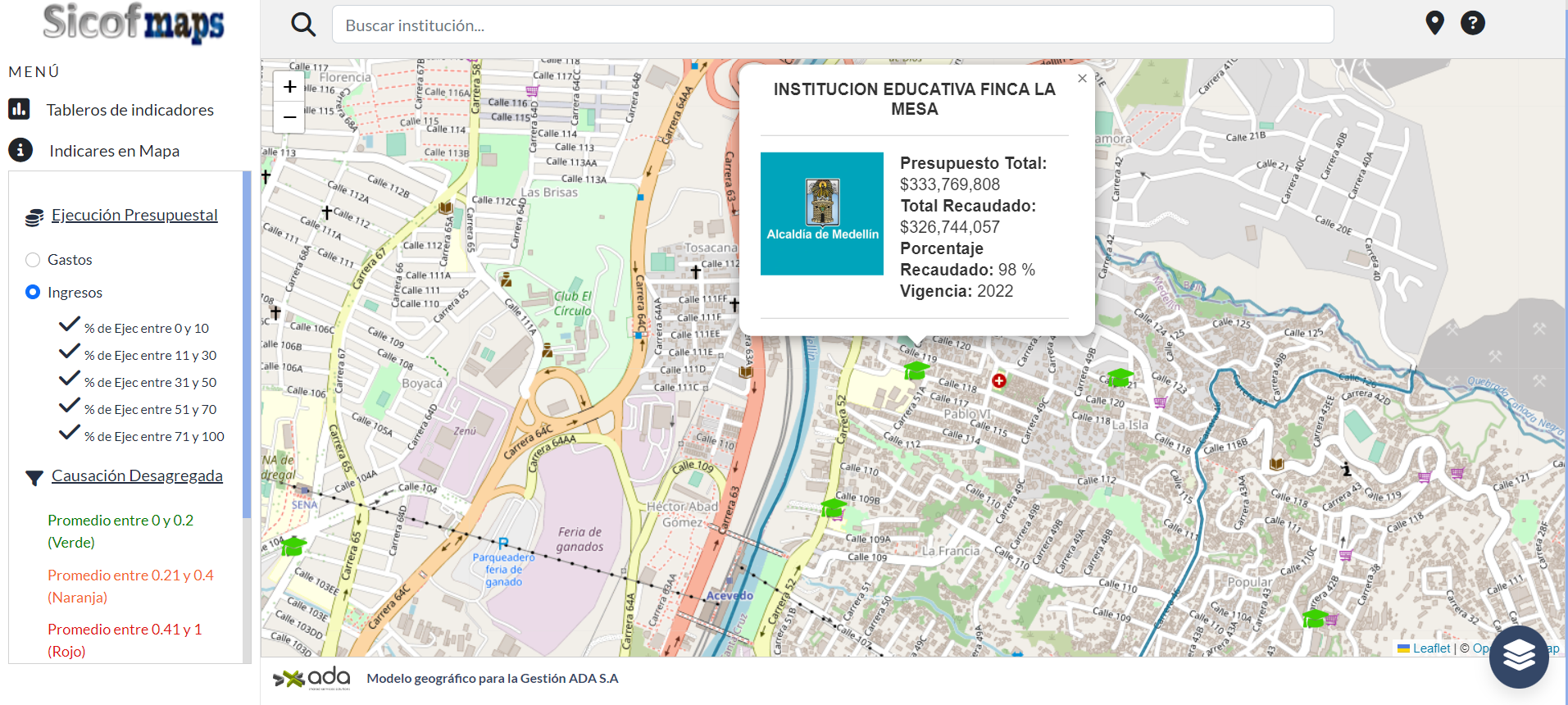Open Indicares en Mapa menu

tap(114, 151)
